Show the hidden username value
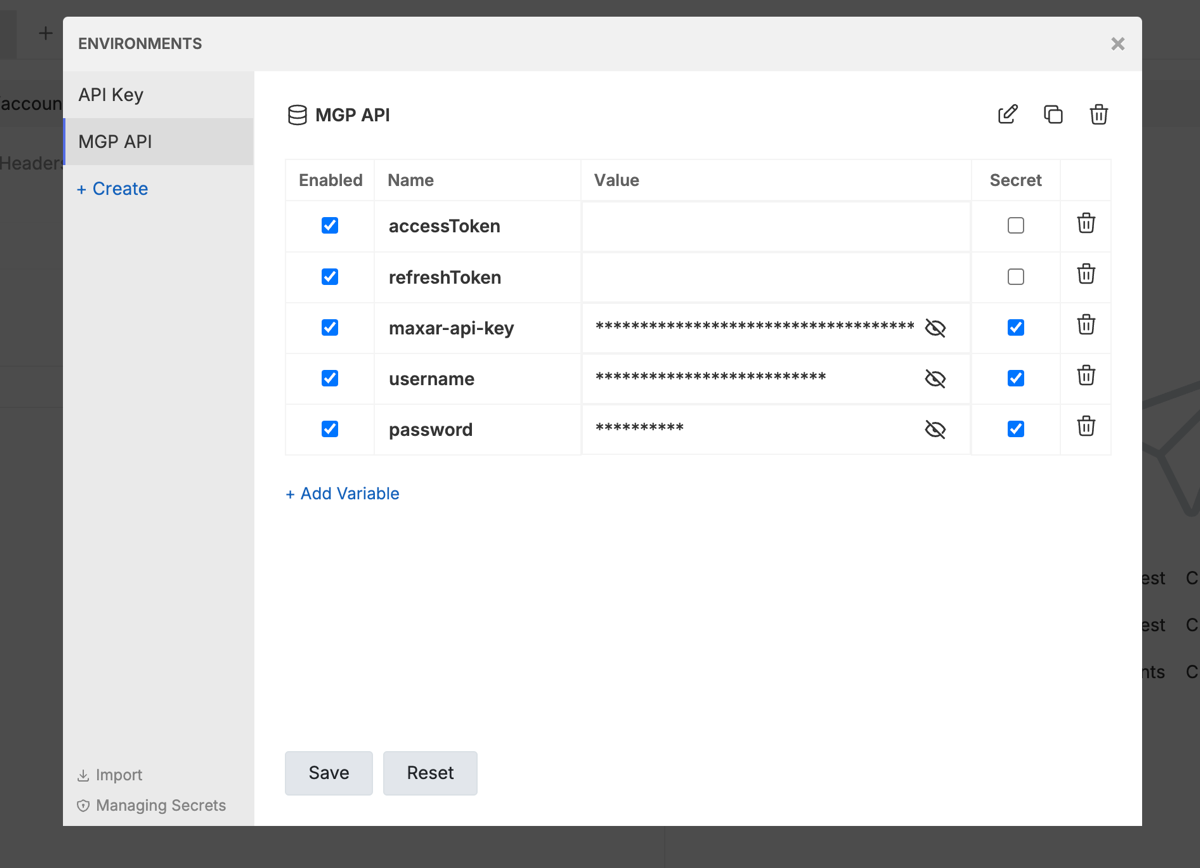The height and width of the screenshot is (868, 1200). coord(935,379)
